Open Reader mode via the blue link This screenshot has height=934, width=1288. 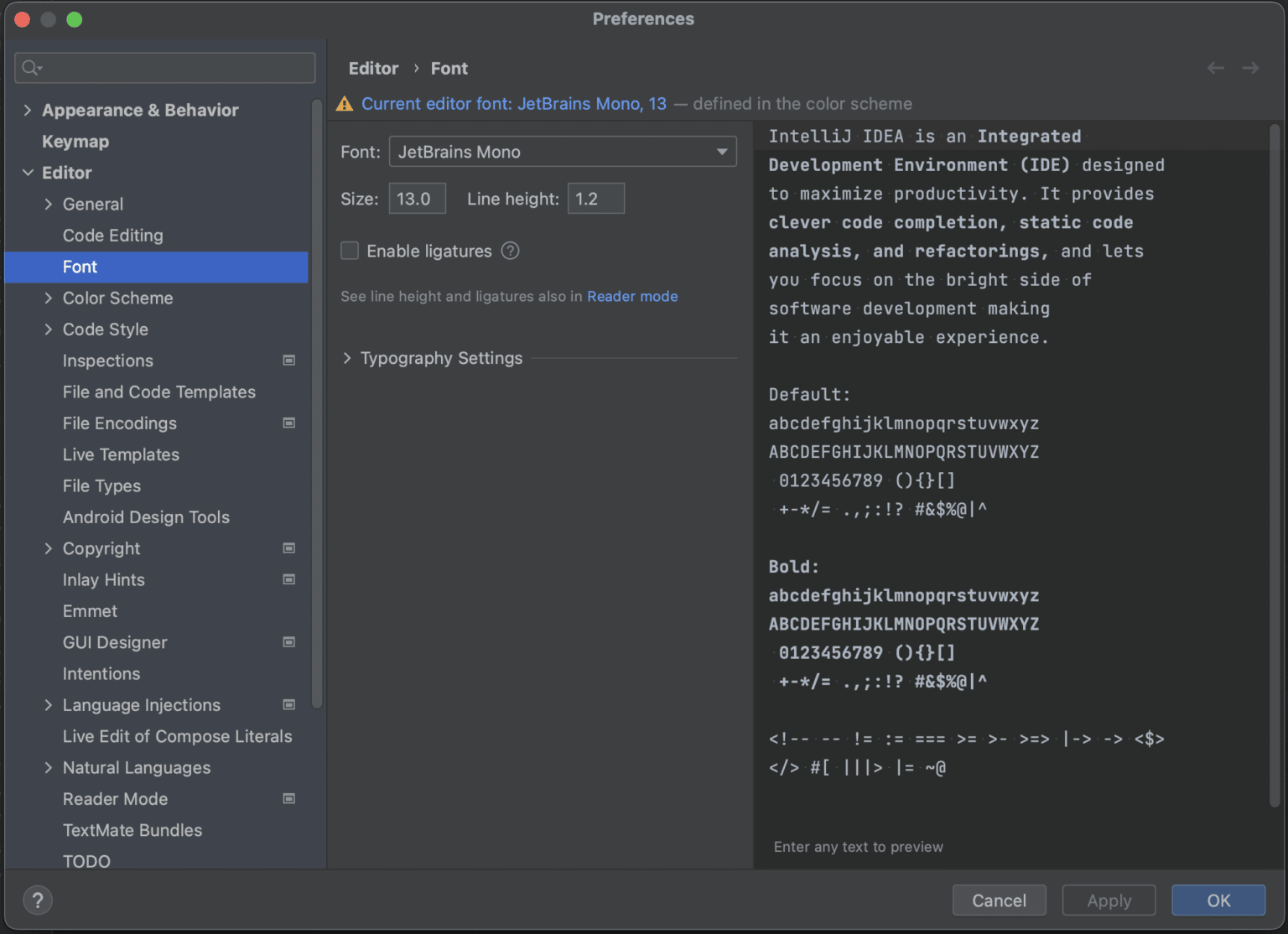tap(632, 296)
